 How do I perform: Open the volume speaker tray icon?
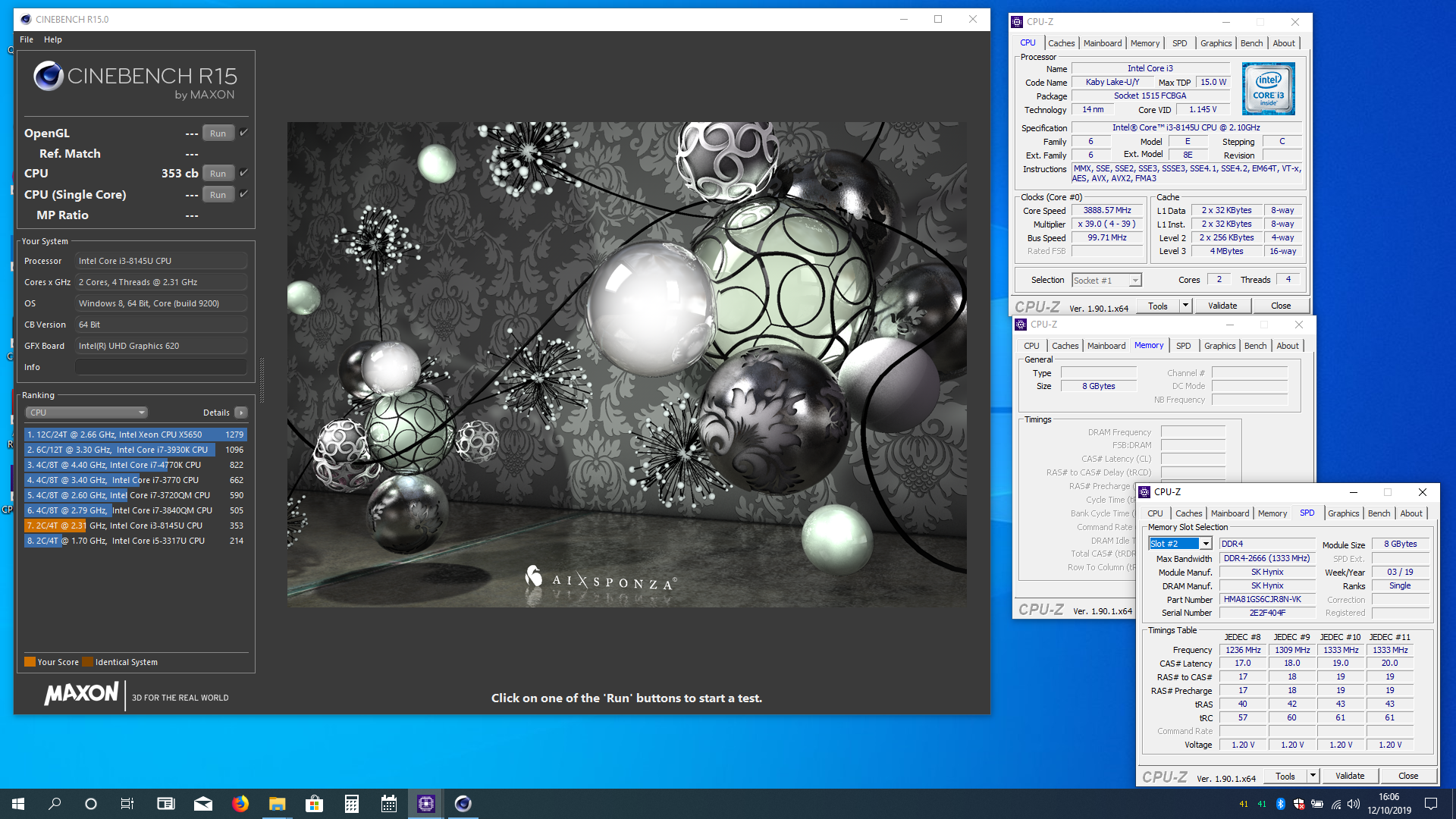pyautogui.click(x=1354, y=804)
